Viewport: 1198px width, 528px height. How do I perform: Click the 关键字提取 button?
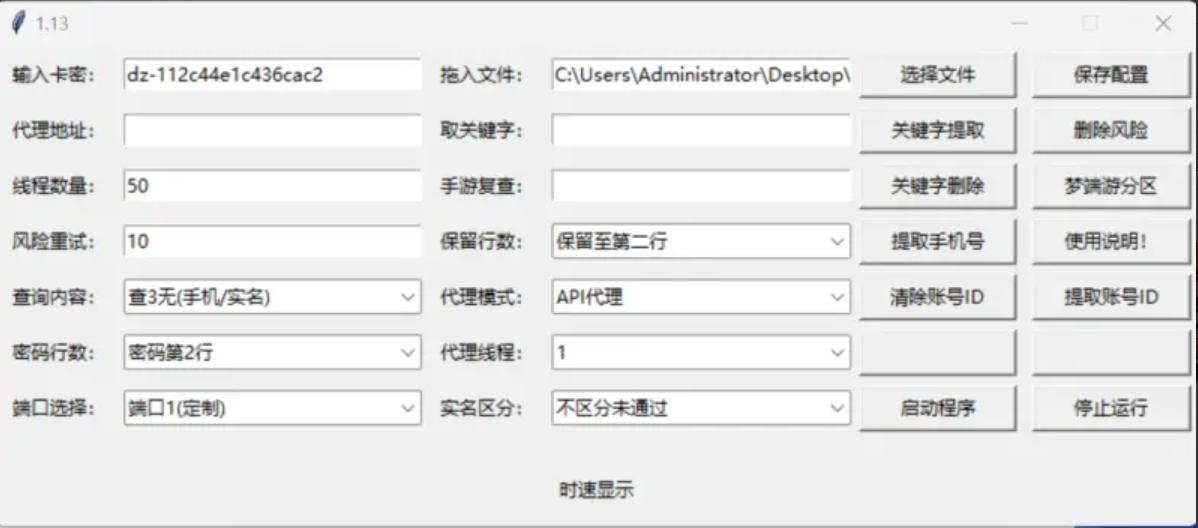(937, 131)
